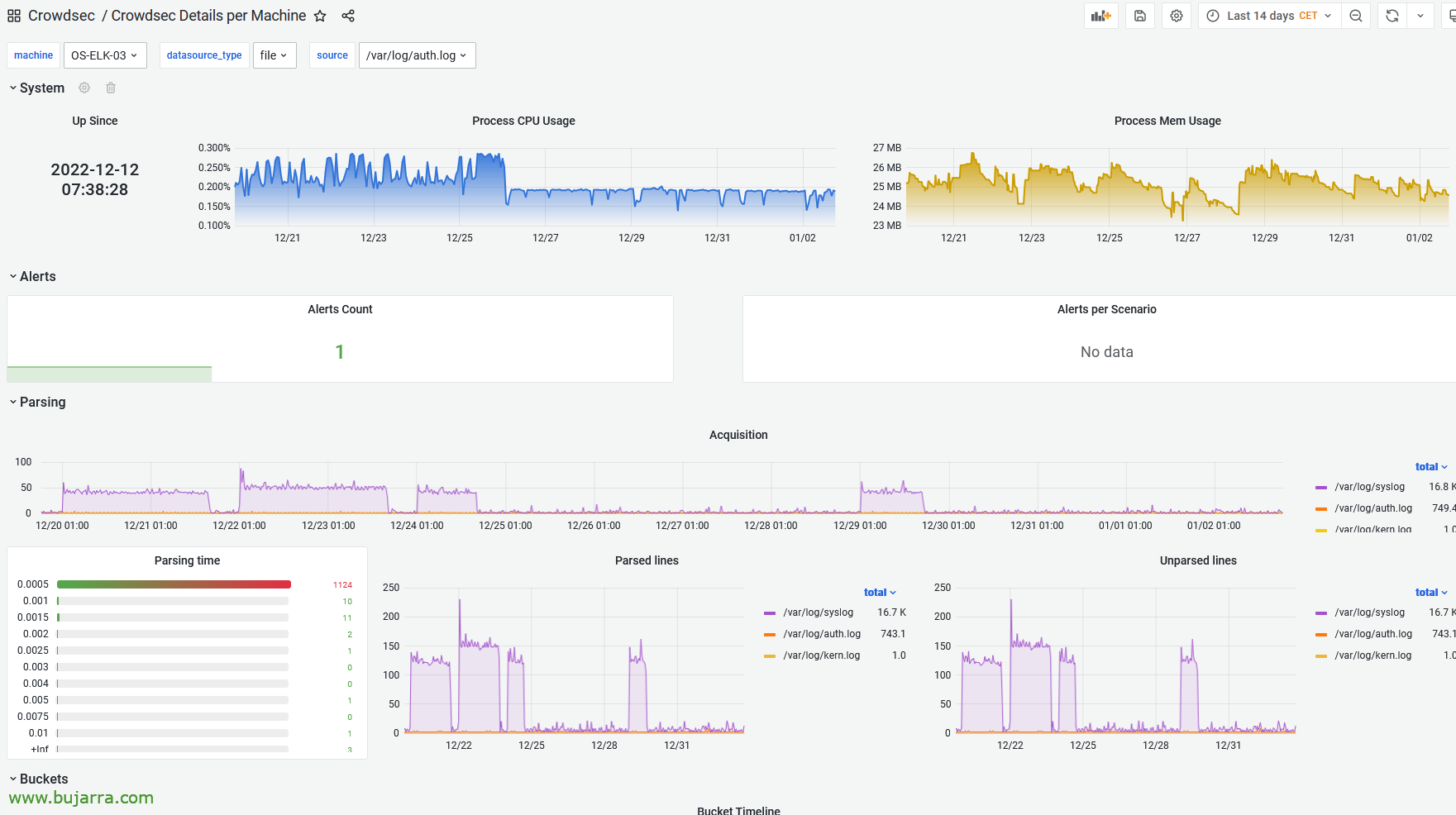The image size is (1456, 815).
Task: Toggle /var/log/syslog series in Unparsed lines legend
Action: 1369,612
